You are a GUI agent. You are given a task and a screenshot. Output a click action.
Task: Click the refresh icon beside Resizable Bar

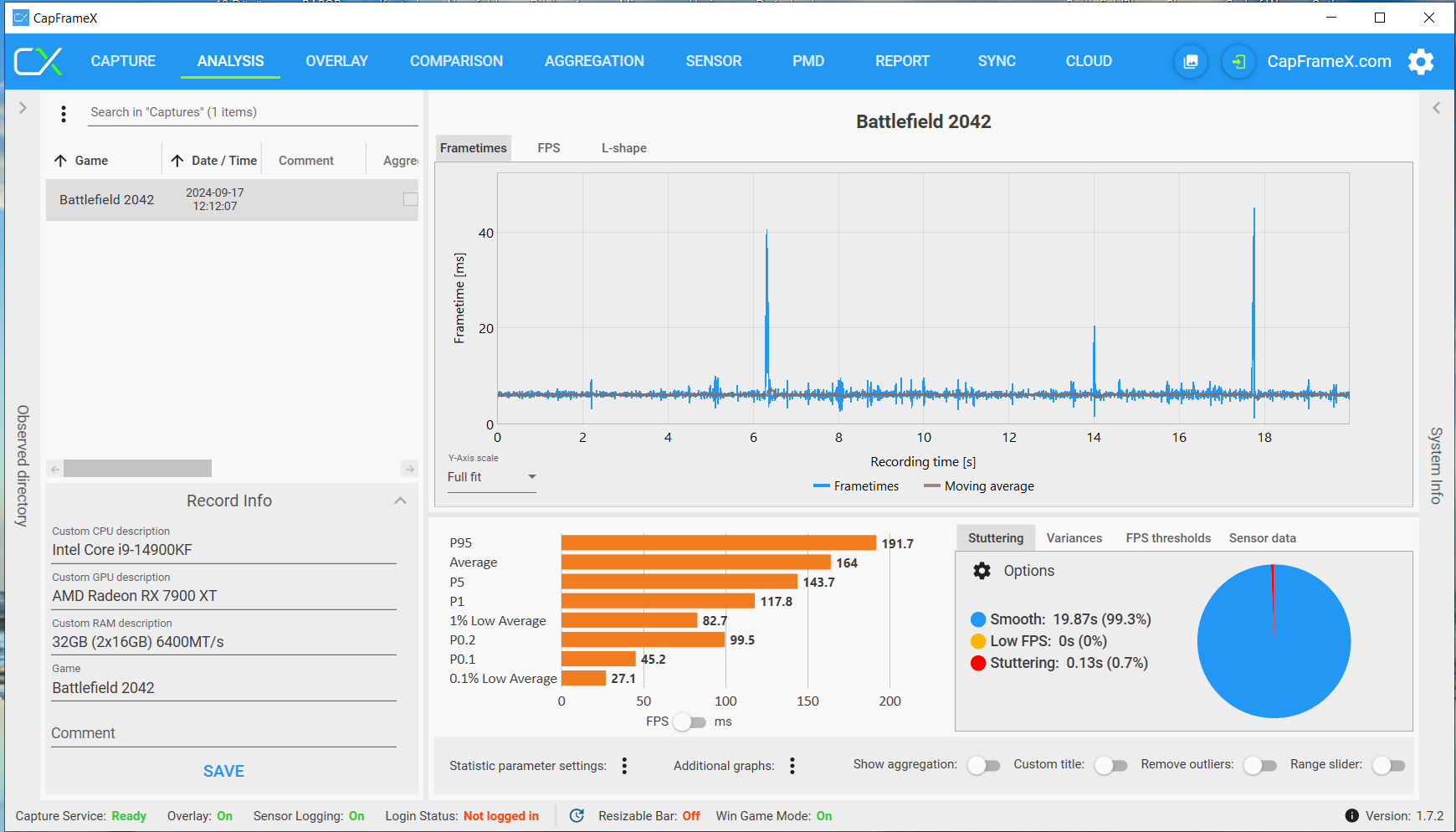coord(577,816)
